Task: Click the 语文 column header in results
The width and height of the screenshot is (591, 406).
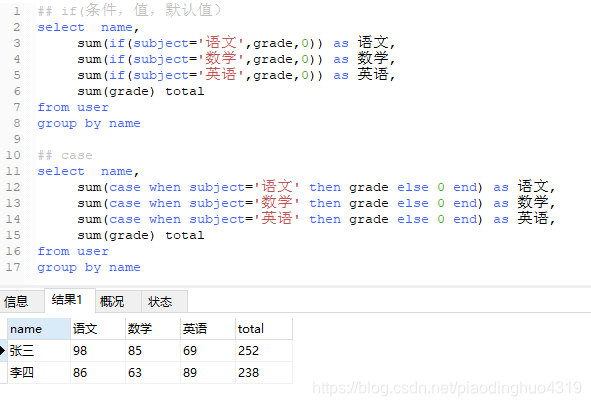Action: (x=98, y=329)
